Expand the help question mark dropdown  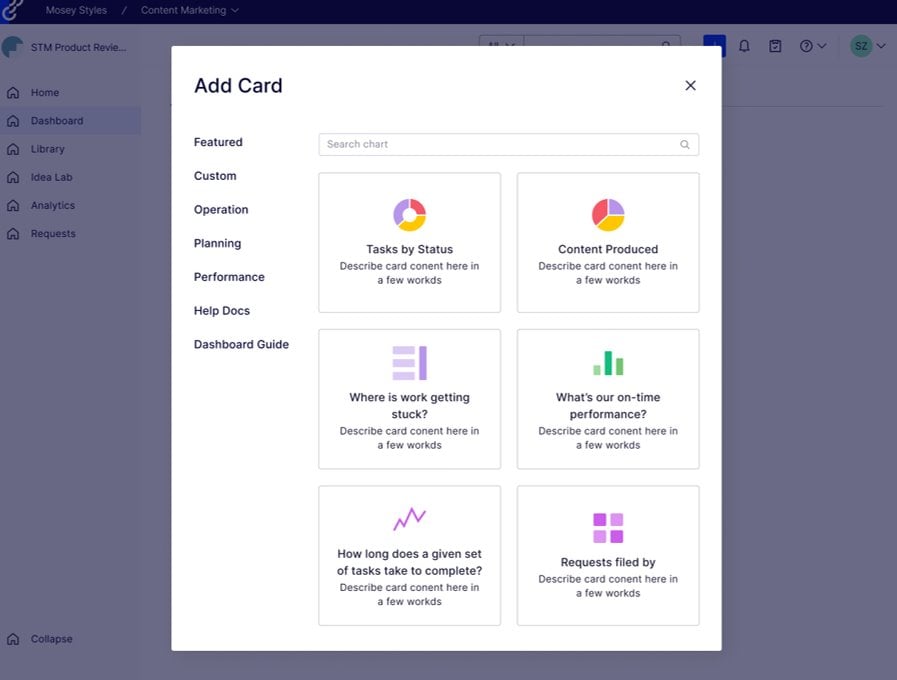(x=812, y=46)
